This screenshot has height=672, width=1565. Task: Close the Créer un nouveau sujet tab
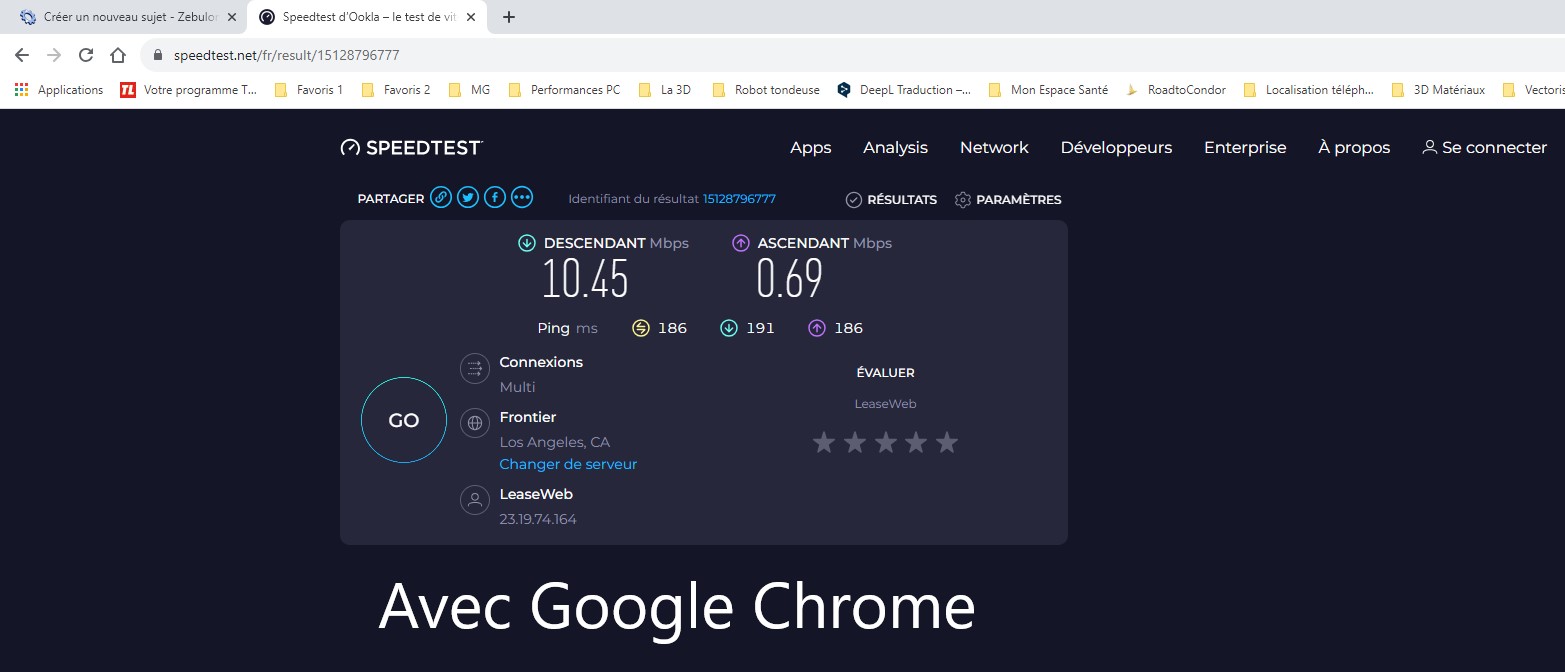coord(231,17)
